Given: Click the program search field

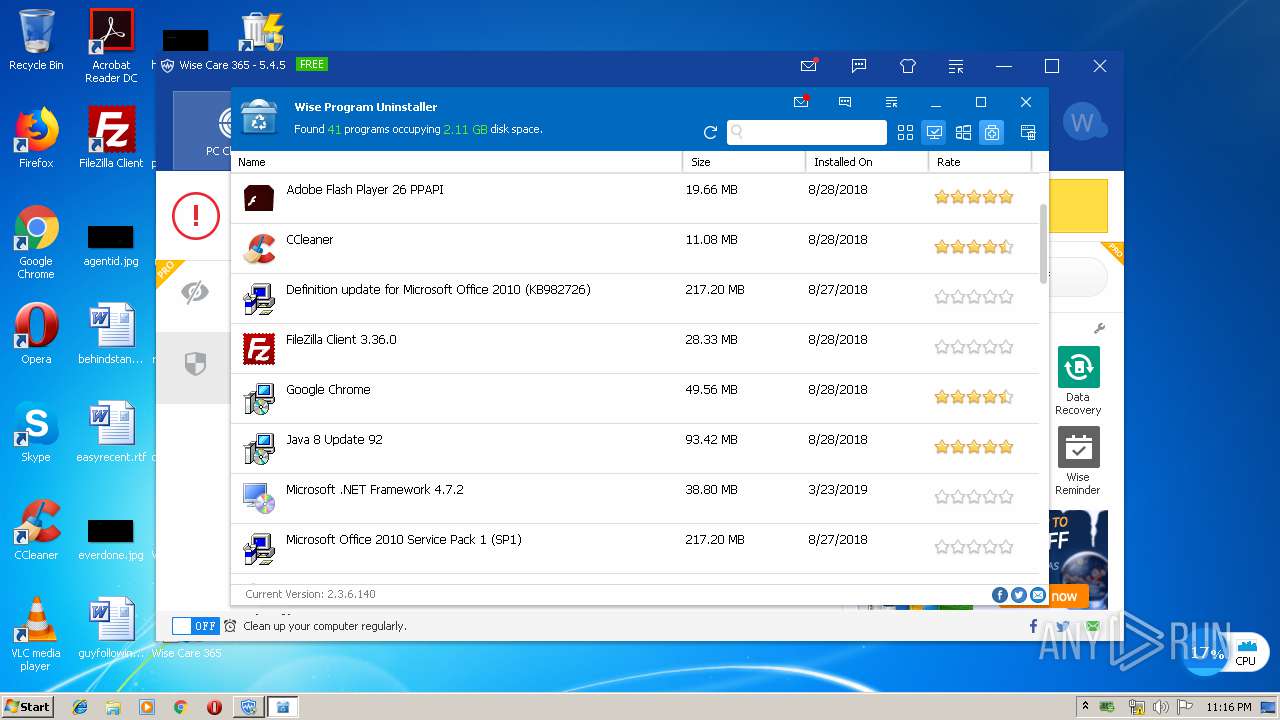Looking at the screenshot, I should tap(806, 132).
